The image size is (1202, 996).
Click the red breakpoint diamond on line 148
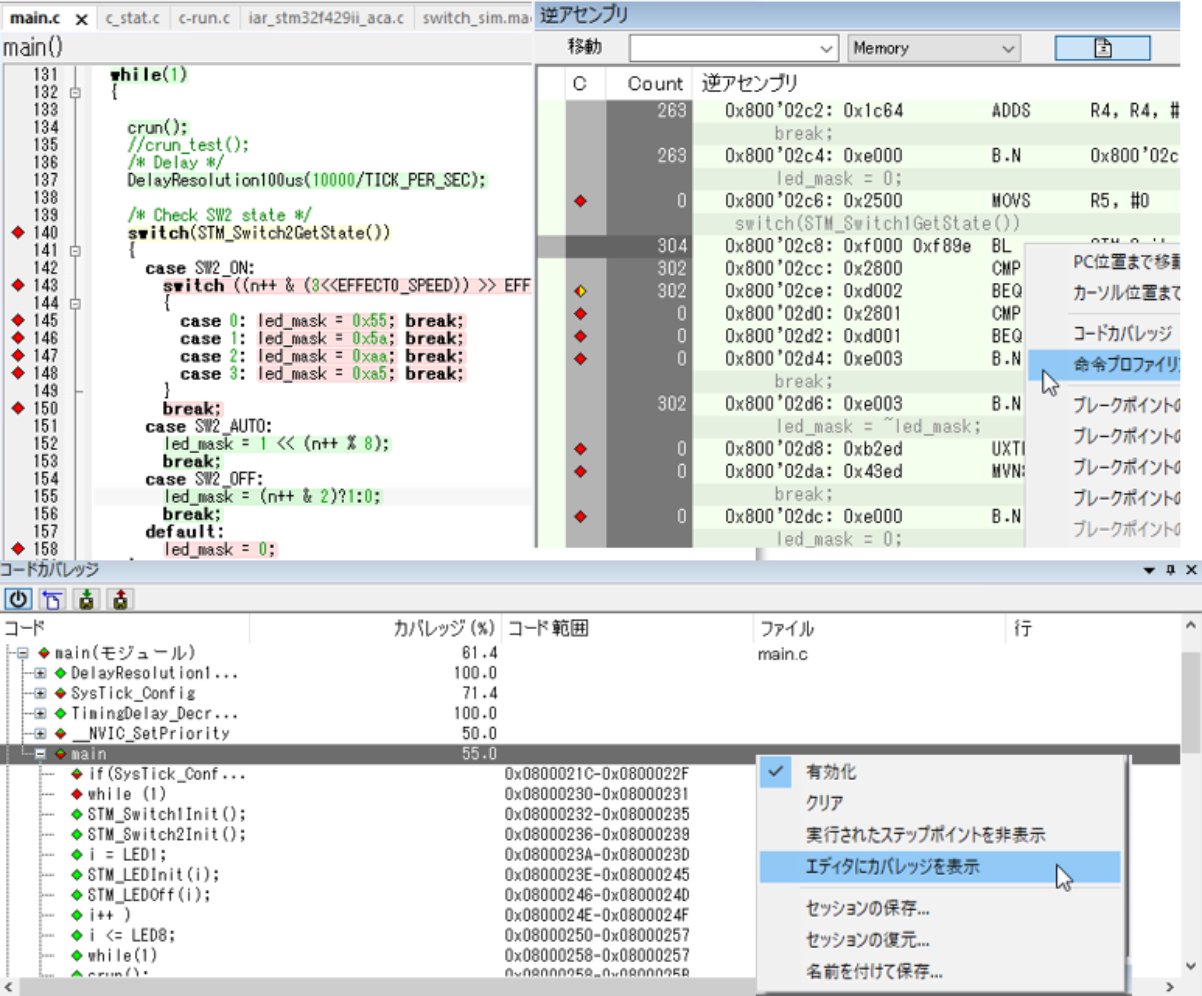click(x=16, y=373)
